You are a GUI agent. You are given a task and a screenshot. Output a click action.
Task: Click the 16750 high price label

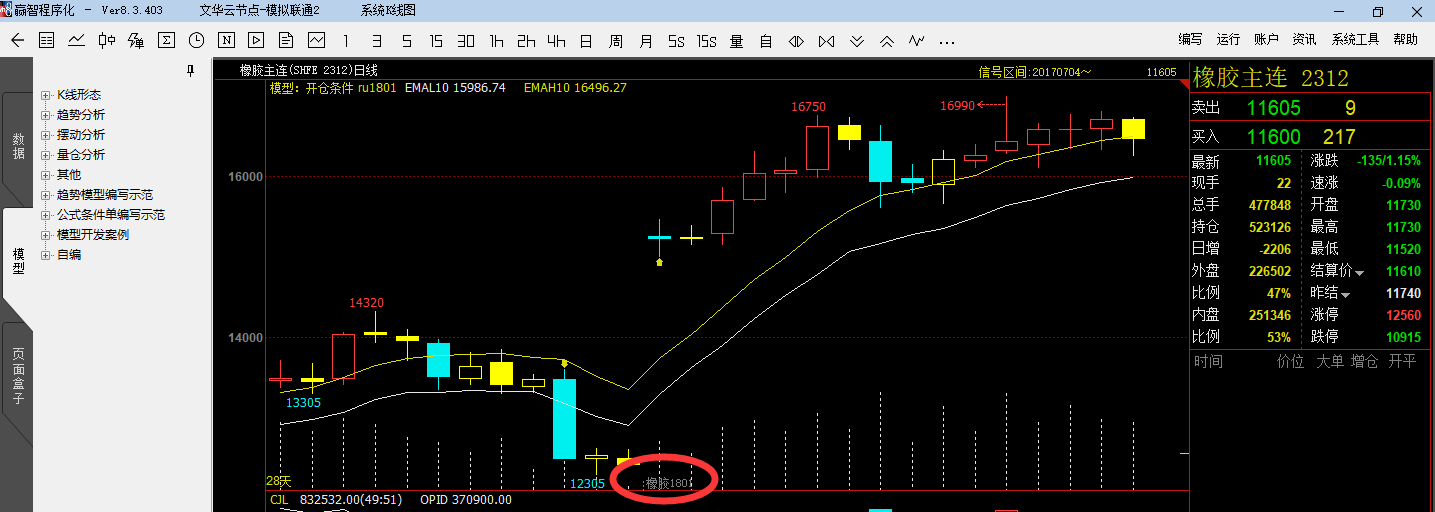[808, 107]
